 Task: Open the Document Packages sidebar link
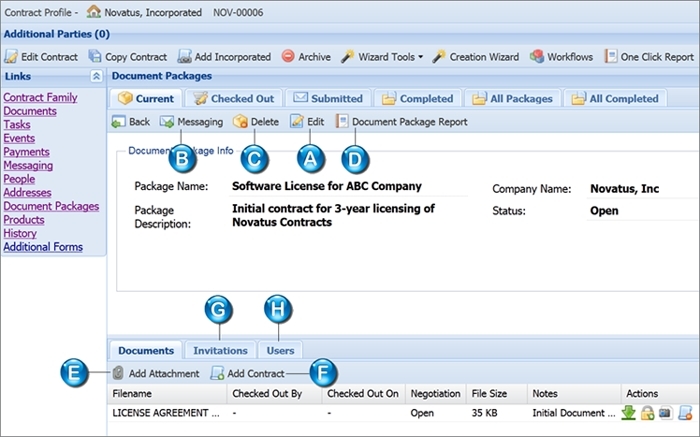pos(51,206)
